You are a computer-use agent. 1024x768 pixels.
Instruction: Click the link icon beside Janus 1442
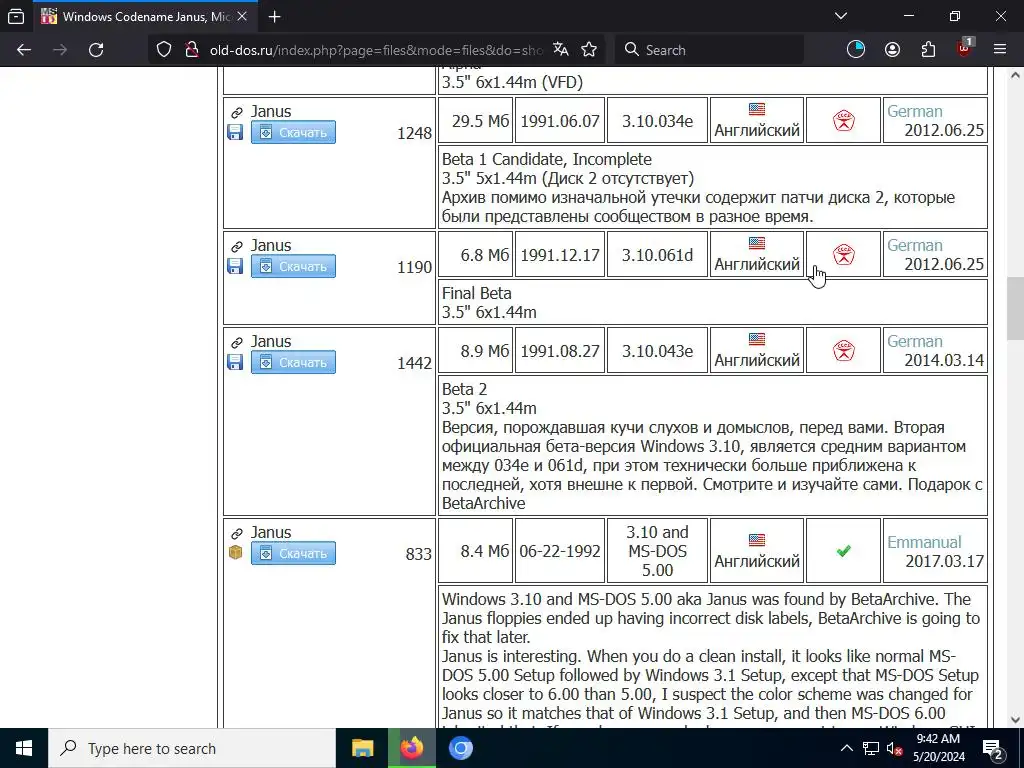point(237,342)
